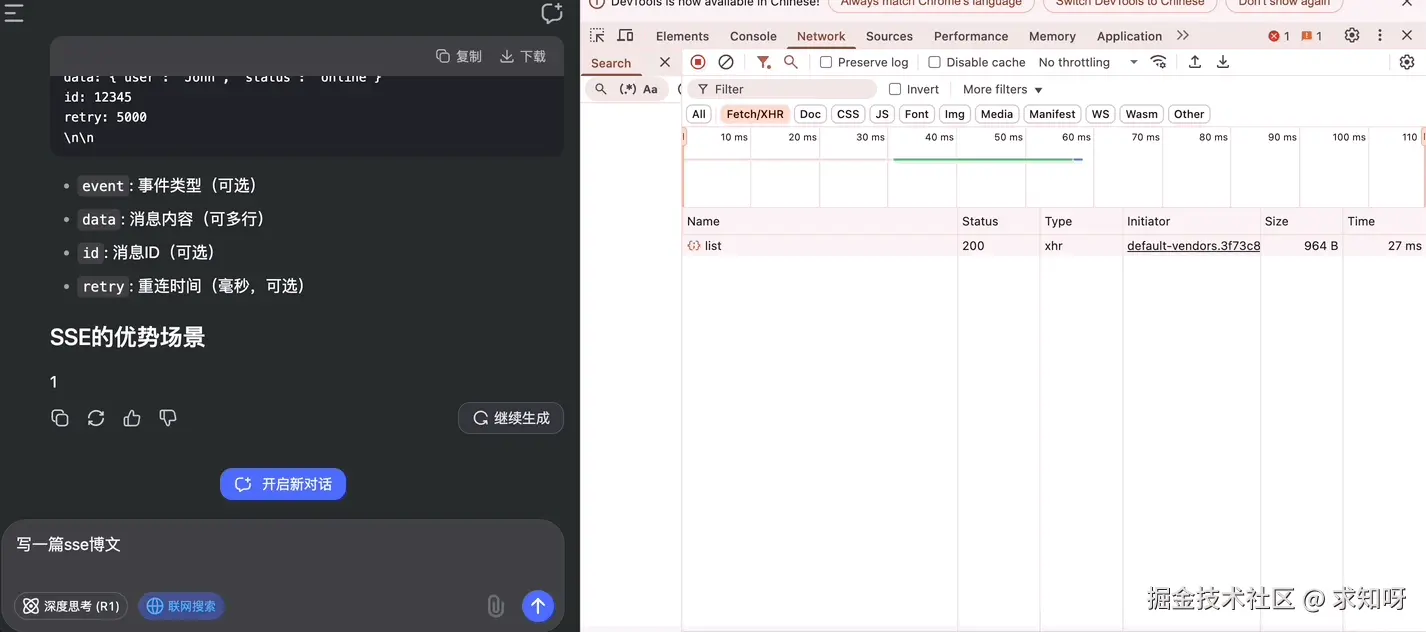Expand more DevTools tabs chevron
Screen dimensions: 1426x632
coord(1183,36)
